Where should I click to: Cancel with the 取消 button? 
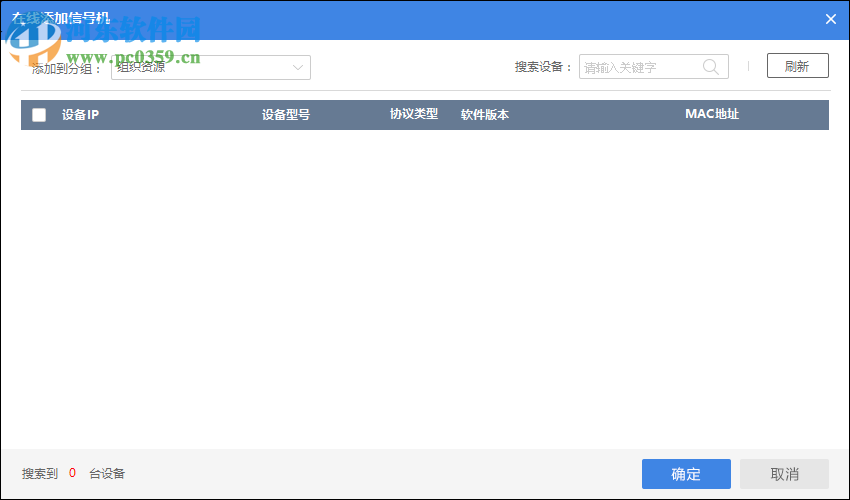point(784,474)
